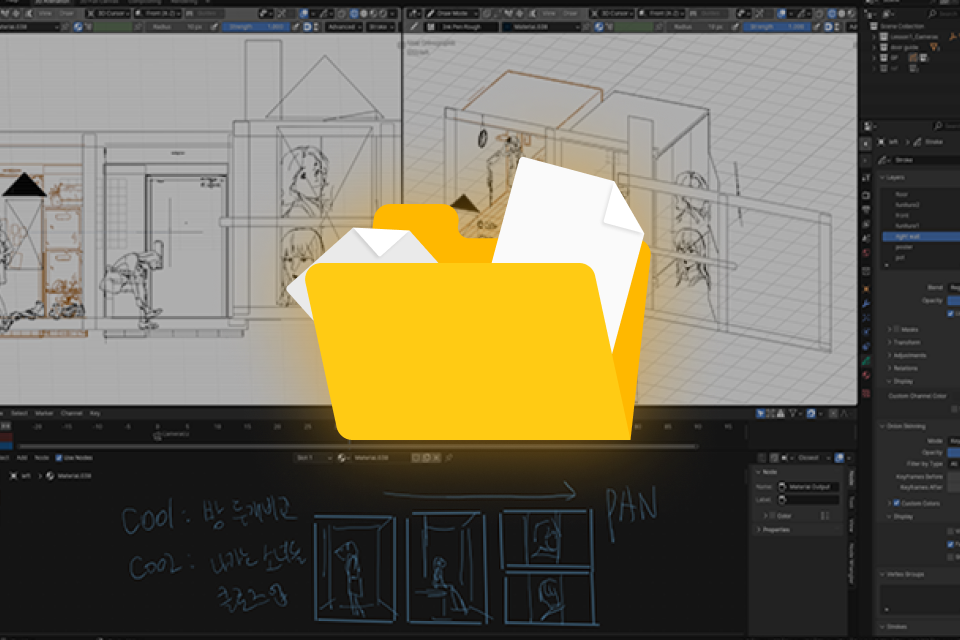Open the orange Object properties tab icon
Viewport: 960px width, 640px height.
click(866, 288)
